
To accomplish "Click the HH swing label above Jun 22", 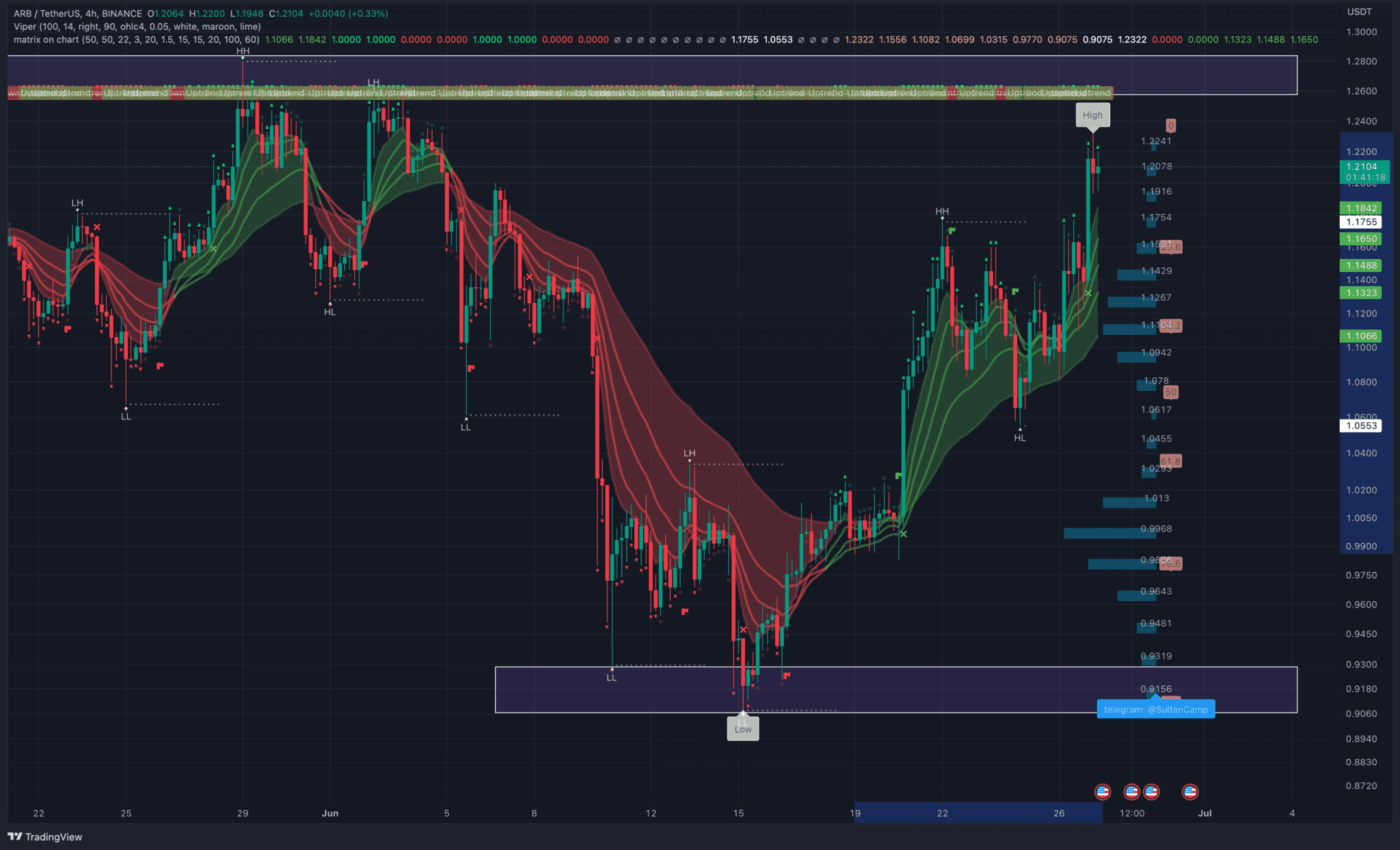I will (x=942, y=211).
